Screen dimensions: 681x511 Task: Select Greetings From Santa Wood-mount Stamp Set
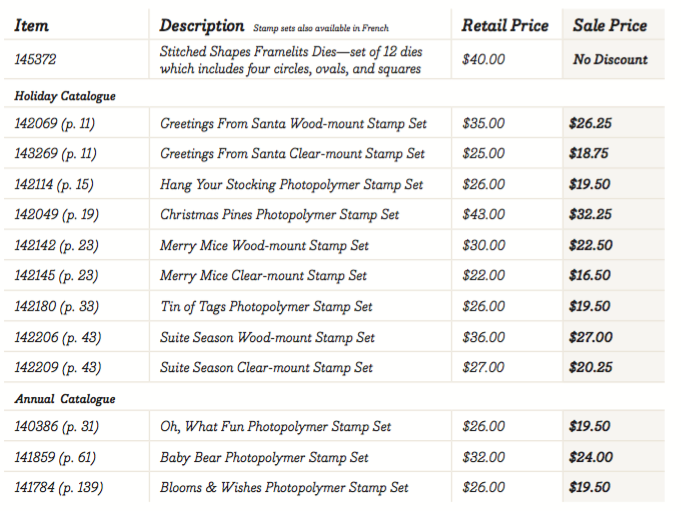coord(293,124)
